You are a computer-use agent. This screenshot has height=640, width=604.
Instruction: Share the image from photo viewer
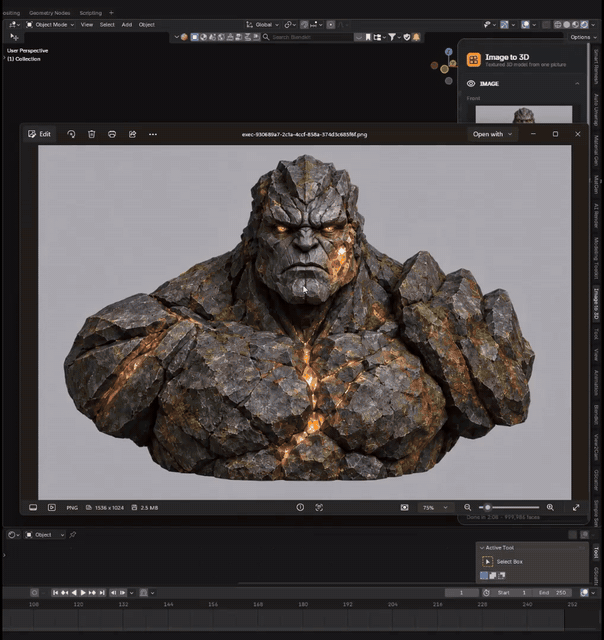pos(132,134)
